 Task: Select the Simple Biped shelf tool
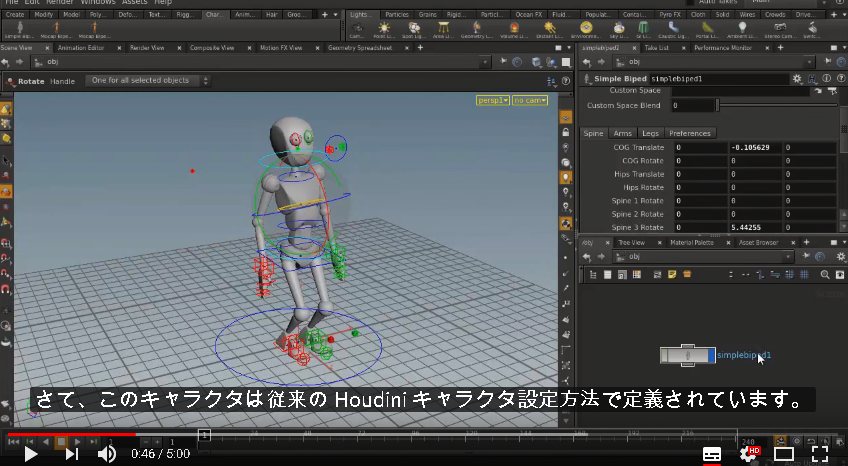(x=19, y=30)
